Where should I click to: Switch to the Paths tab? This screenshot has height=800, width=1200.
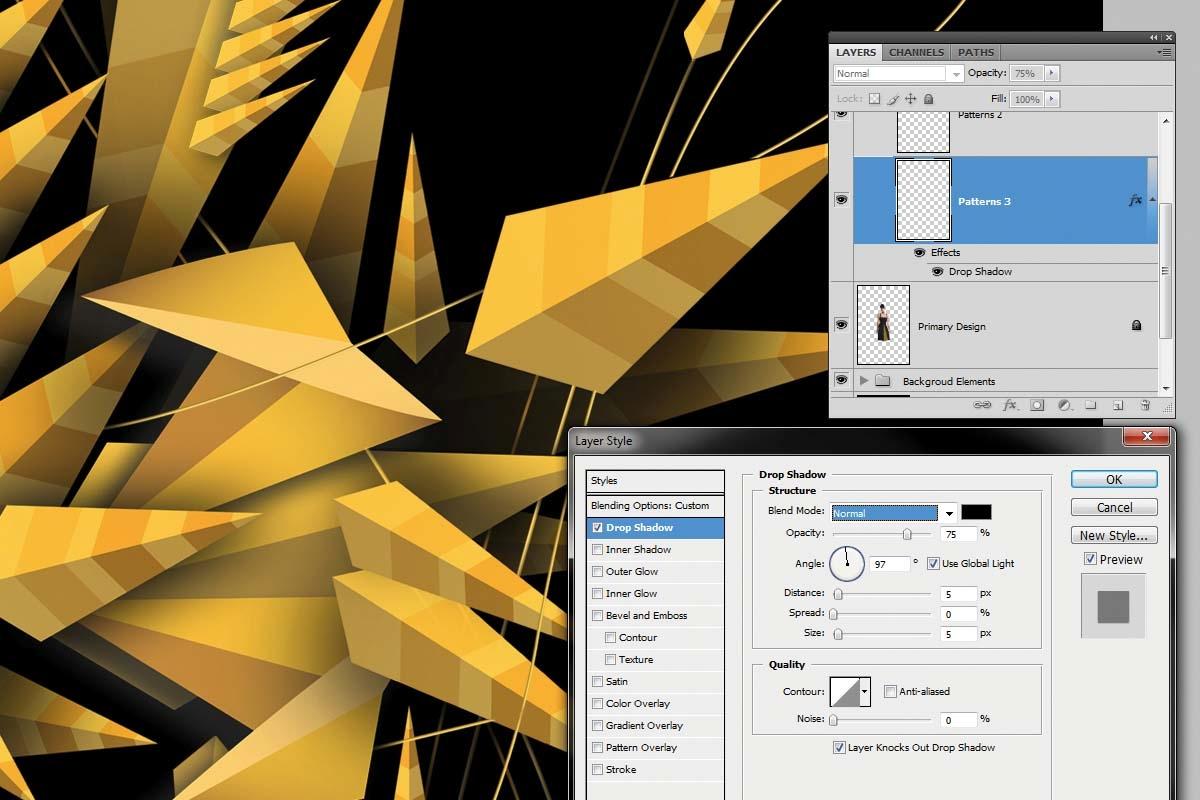[x=976, y=52]
